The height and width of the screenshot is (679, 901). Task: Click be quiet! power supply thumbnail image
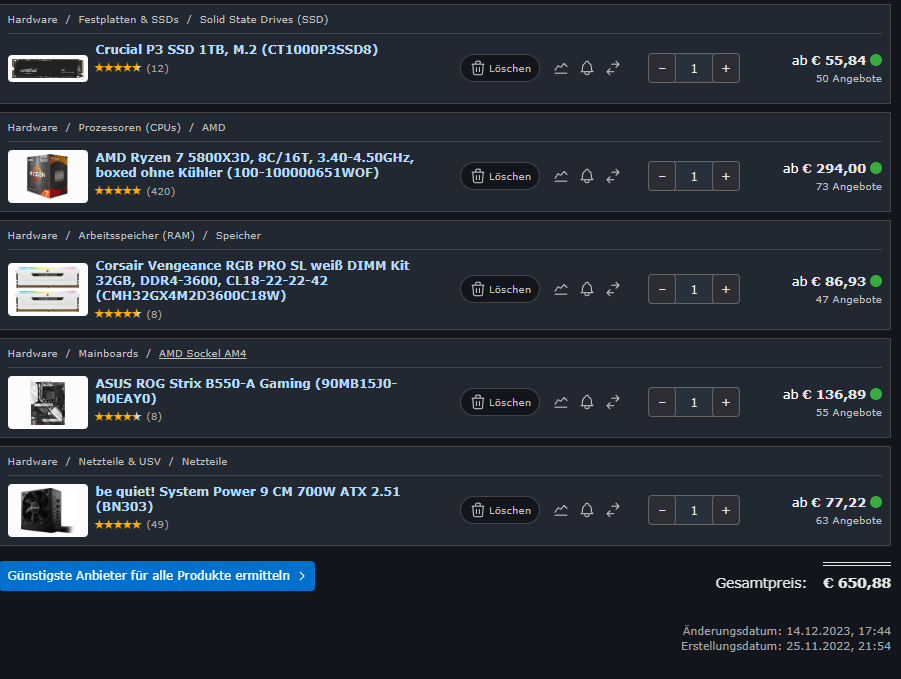coord(48,511)
